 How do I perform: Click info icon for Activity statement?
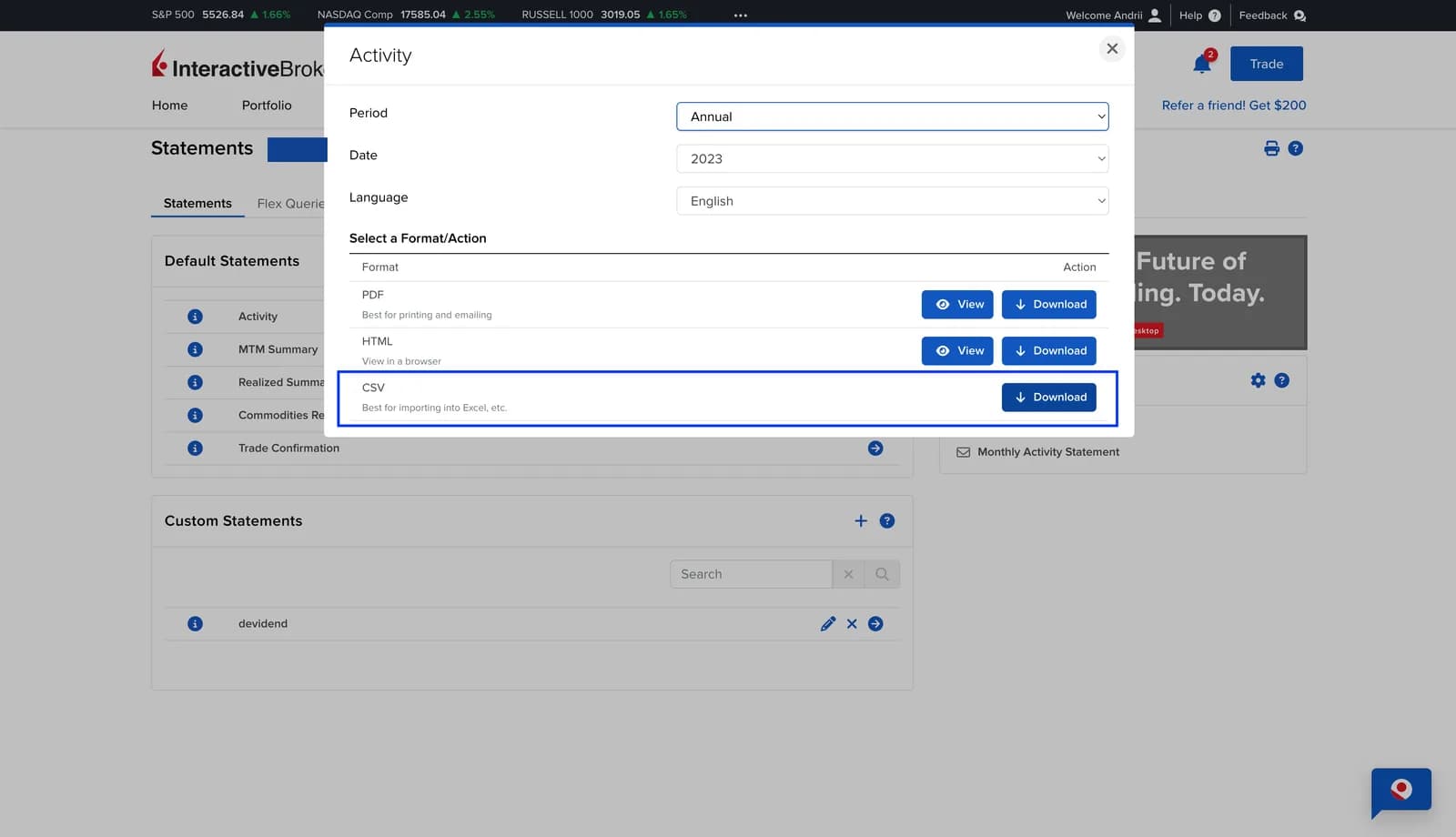pos(195,317)
